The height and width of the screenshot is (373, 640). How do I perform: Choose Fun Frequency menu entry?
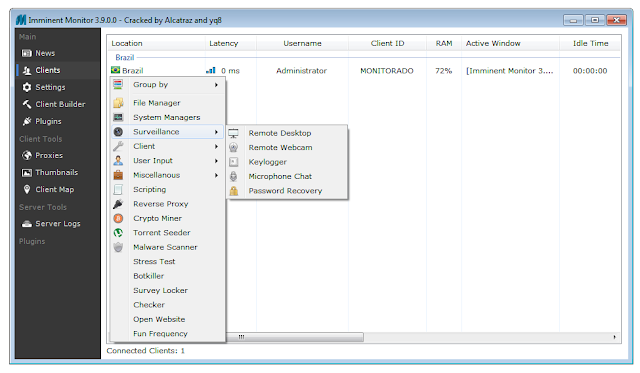click(160, 334)
